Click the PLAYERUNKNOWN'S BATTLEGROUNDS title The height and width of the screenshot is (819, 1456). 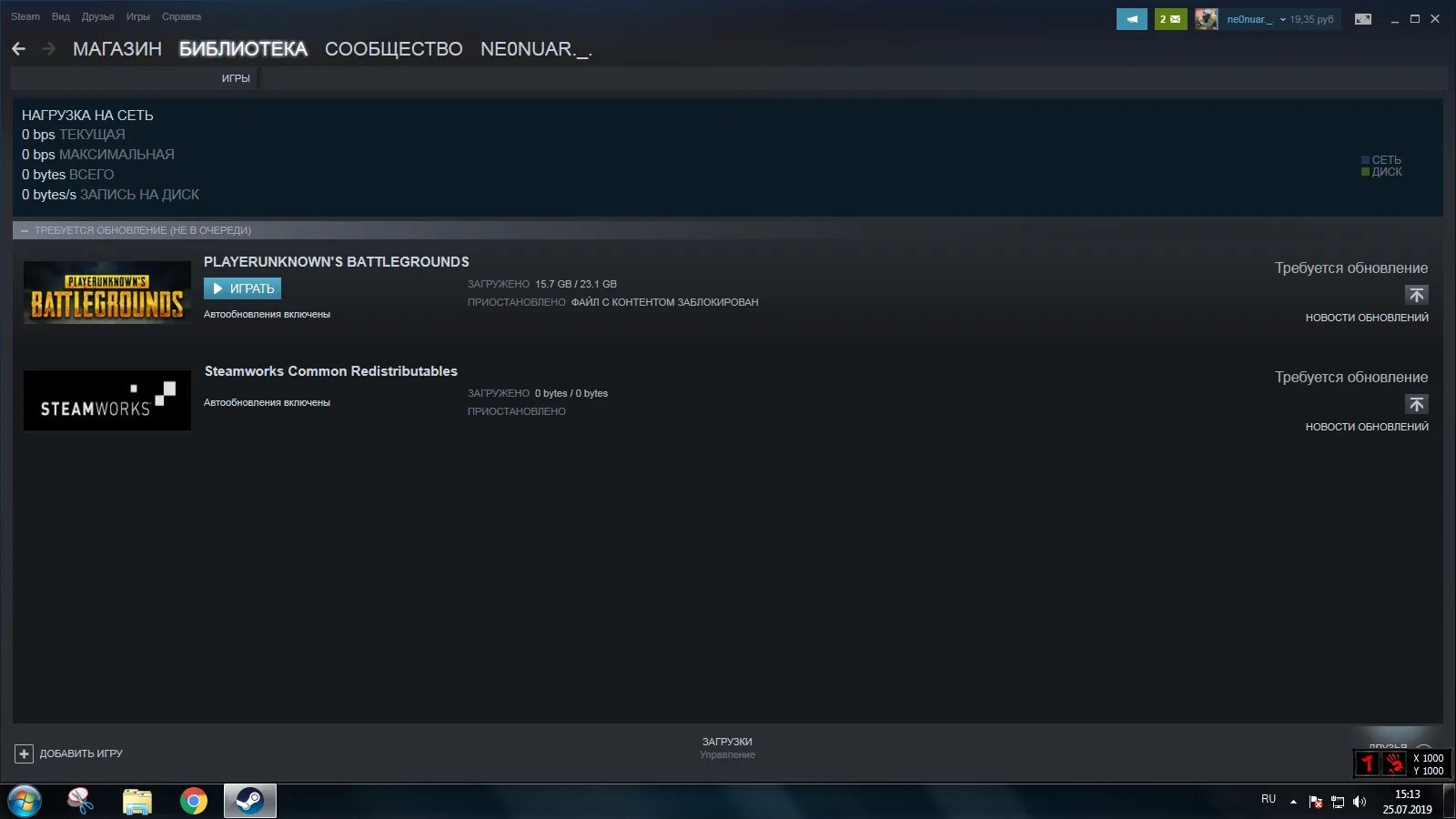[x=337, y=262]
